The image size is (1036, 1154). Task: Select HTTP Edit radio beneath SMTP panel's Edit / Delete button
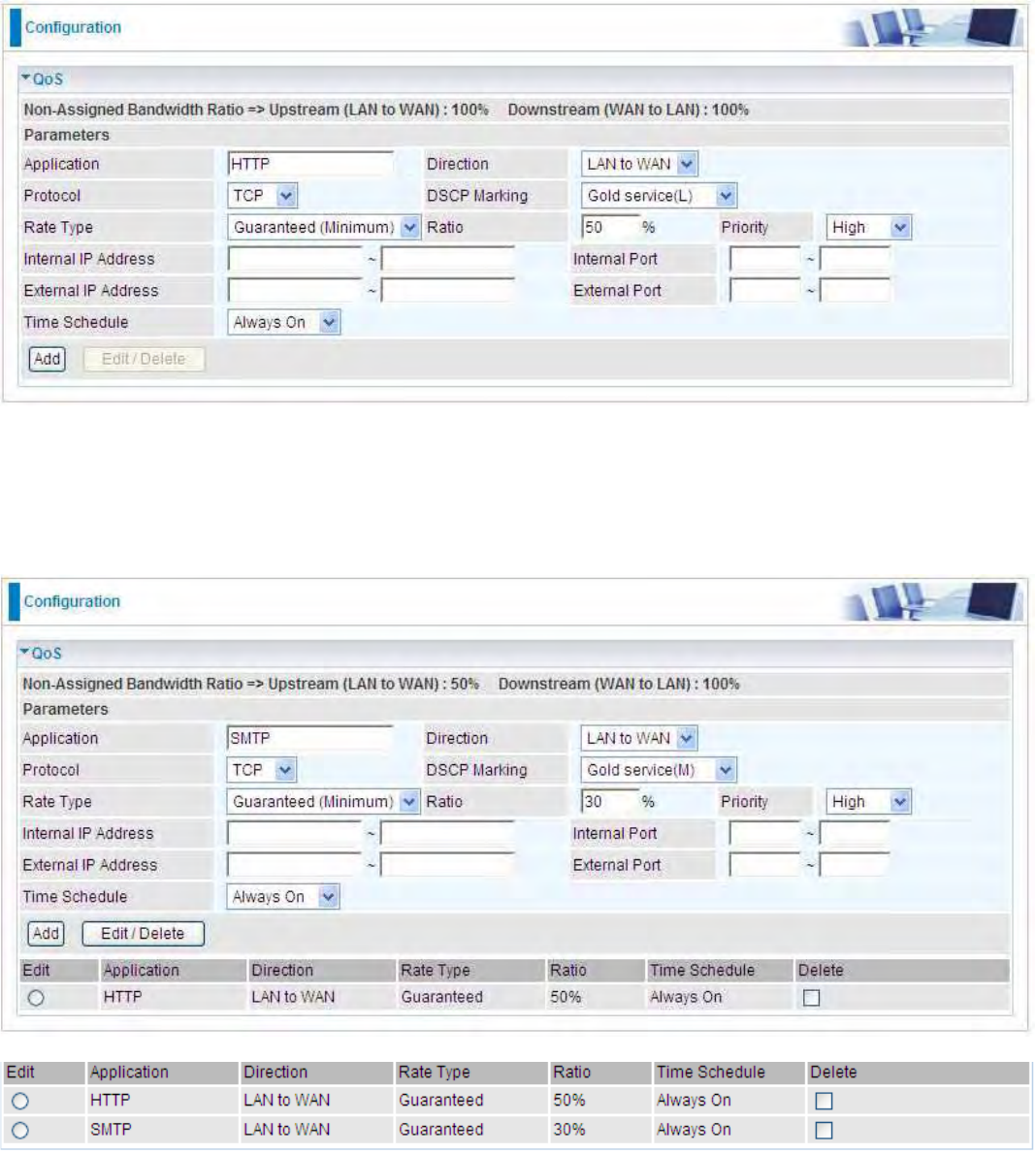[36, 998]
